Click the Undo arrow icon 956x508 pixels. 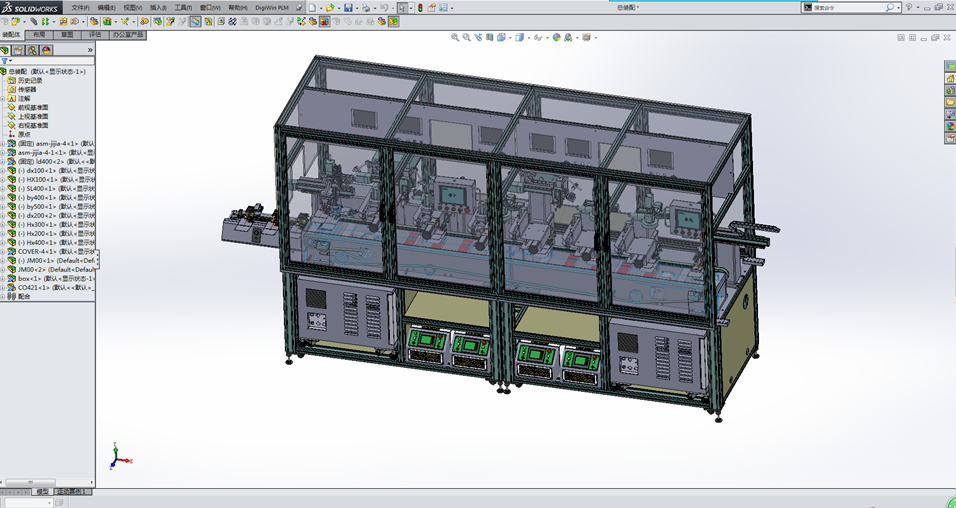[384, 8]
